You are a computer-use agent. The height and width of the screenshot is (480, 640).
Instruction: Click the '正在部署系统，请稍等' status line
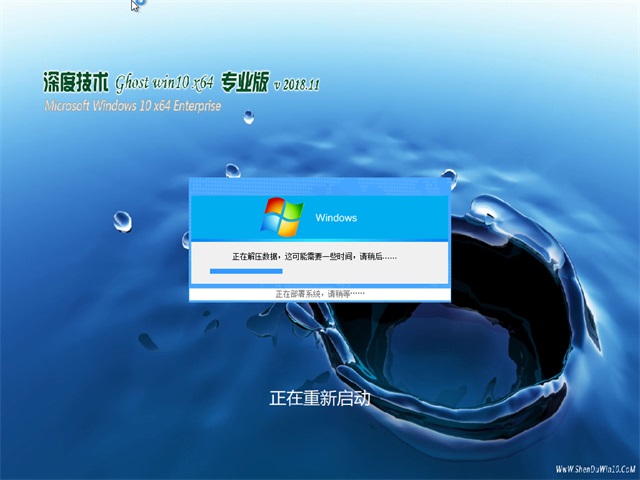(320, 293)
